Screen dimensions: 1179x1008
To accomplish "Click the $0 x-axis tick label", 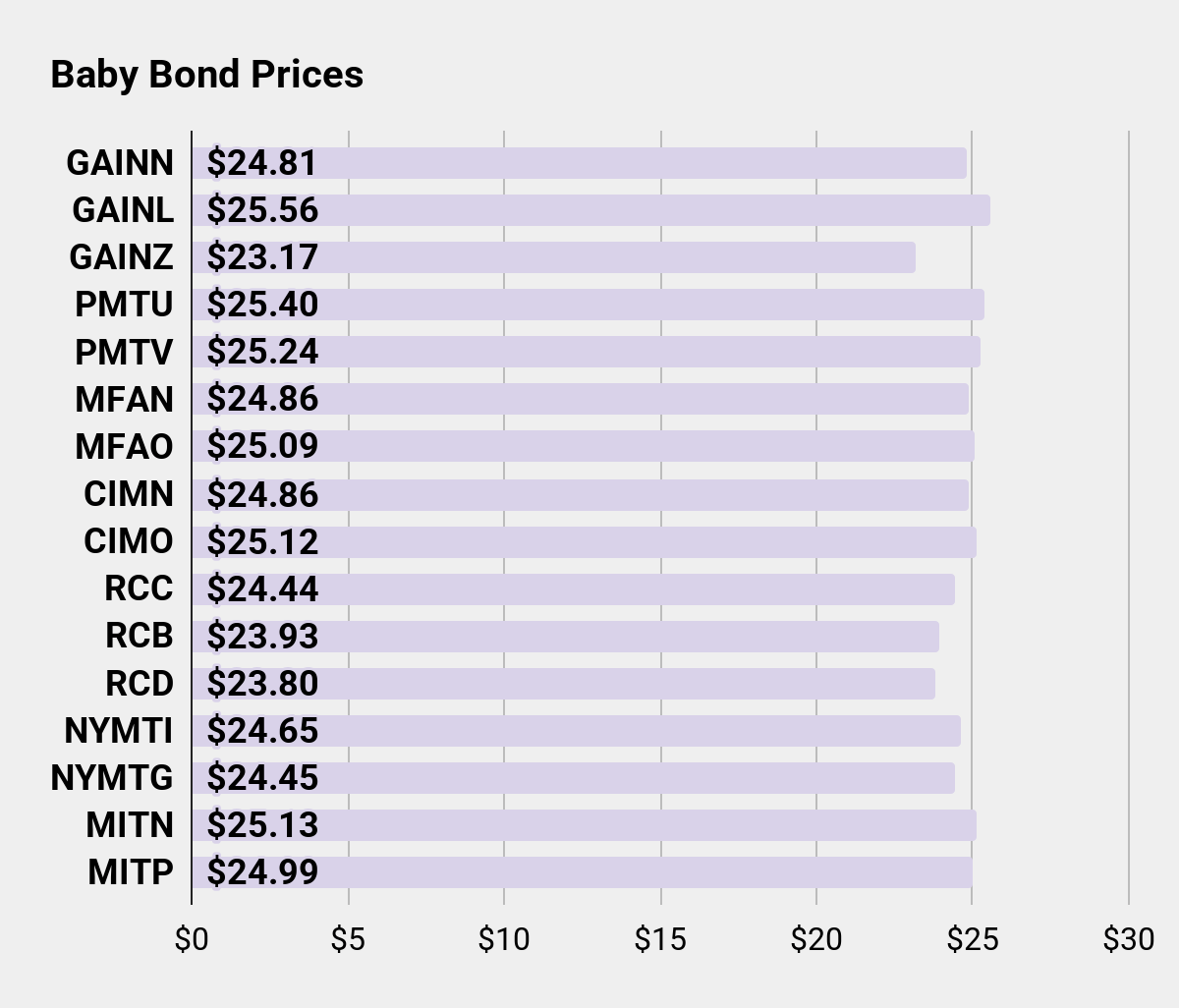I will [192, 940].
